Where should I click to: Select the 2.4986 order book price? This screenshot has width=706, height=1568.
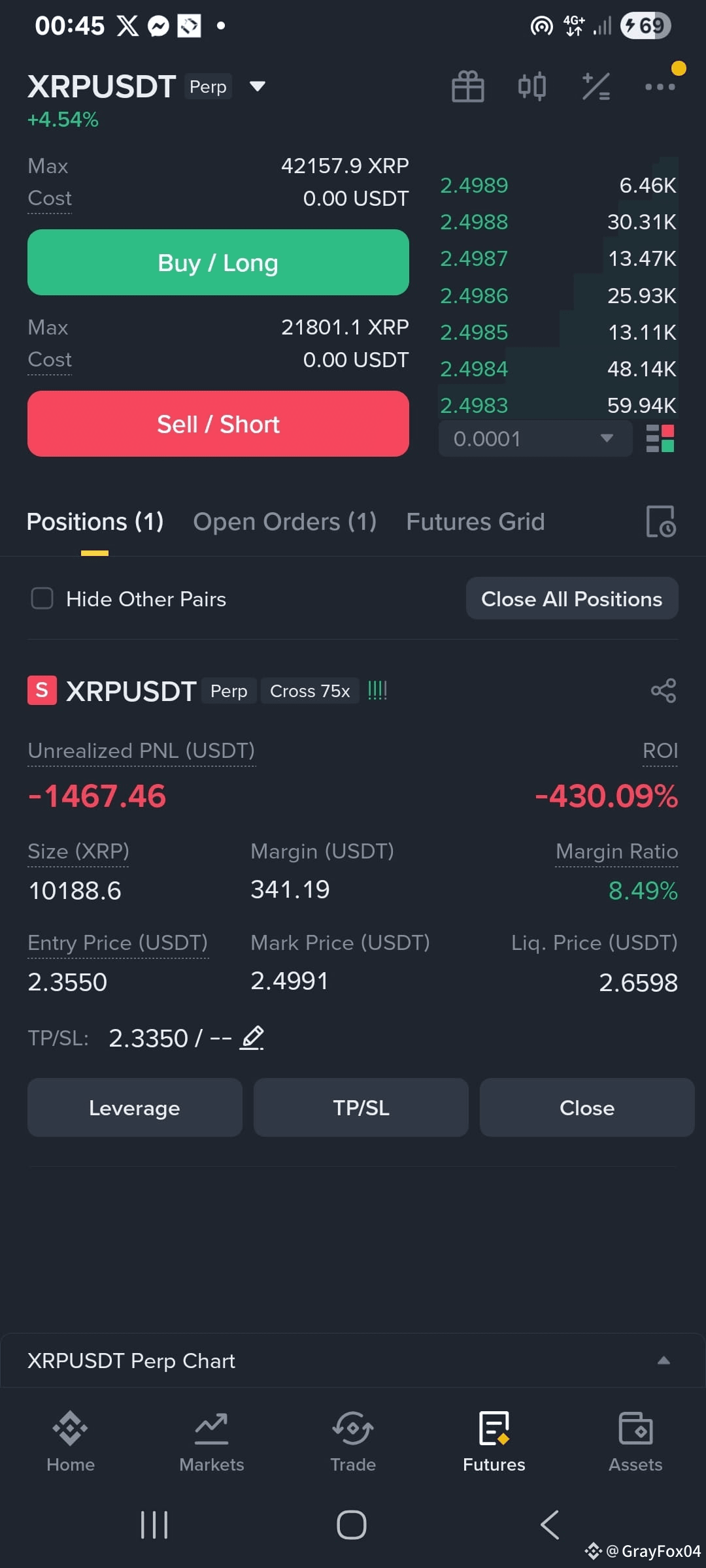coord(474,296)
